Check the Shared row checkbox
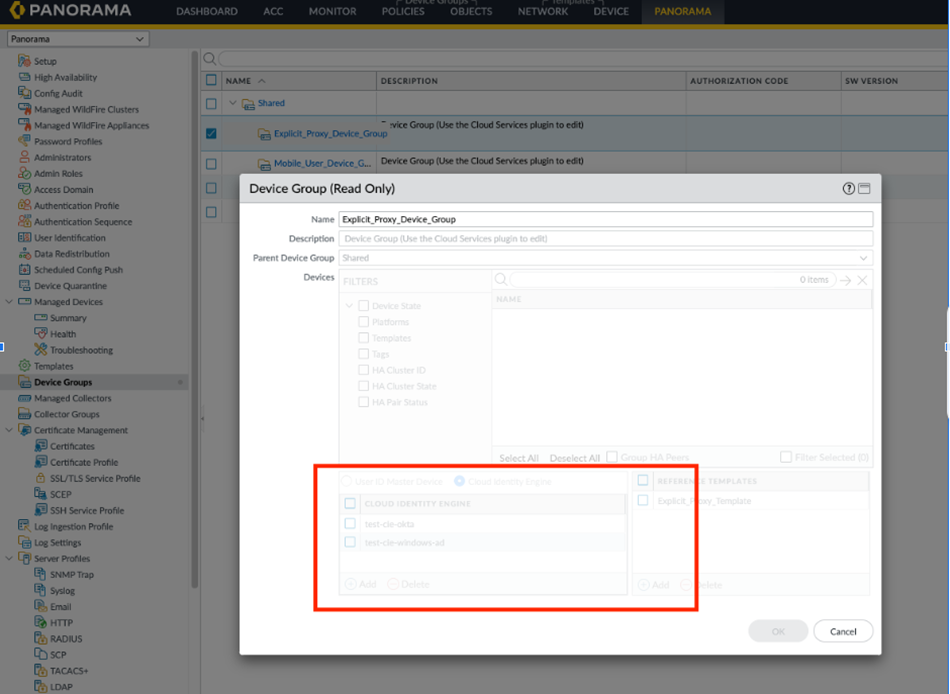The image size is (950, 694). (x=211, y=103)
